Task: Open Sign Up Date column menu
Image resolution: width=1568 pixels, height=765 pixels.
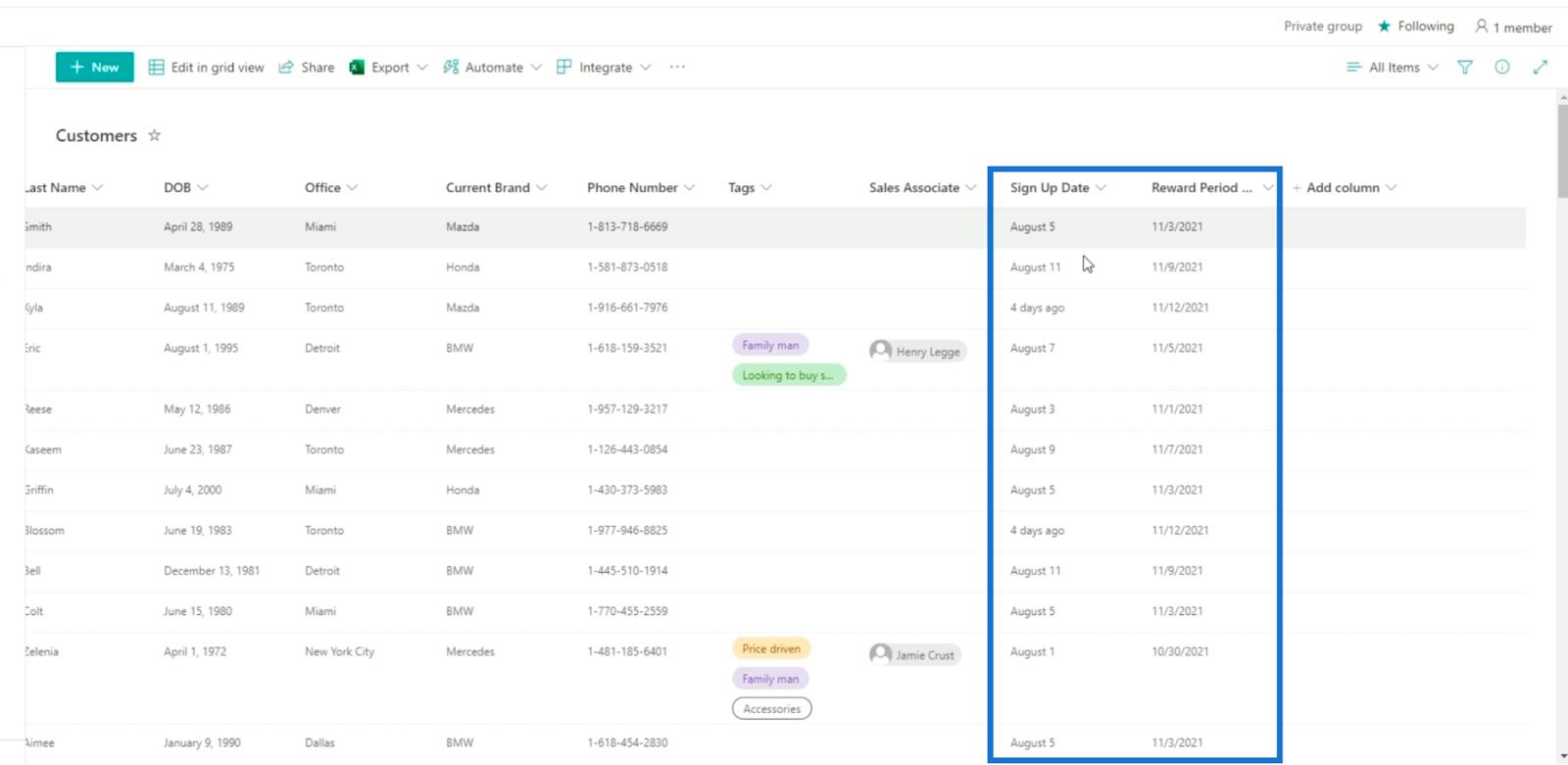Action: pyautogui.click(x=1058, y=188)
